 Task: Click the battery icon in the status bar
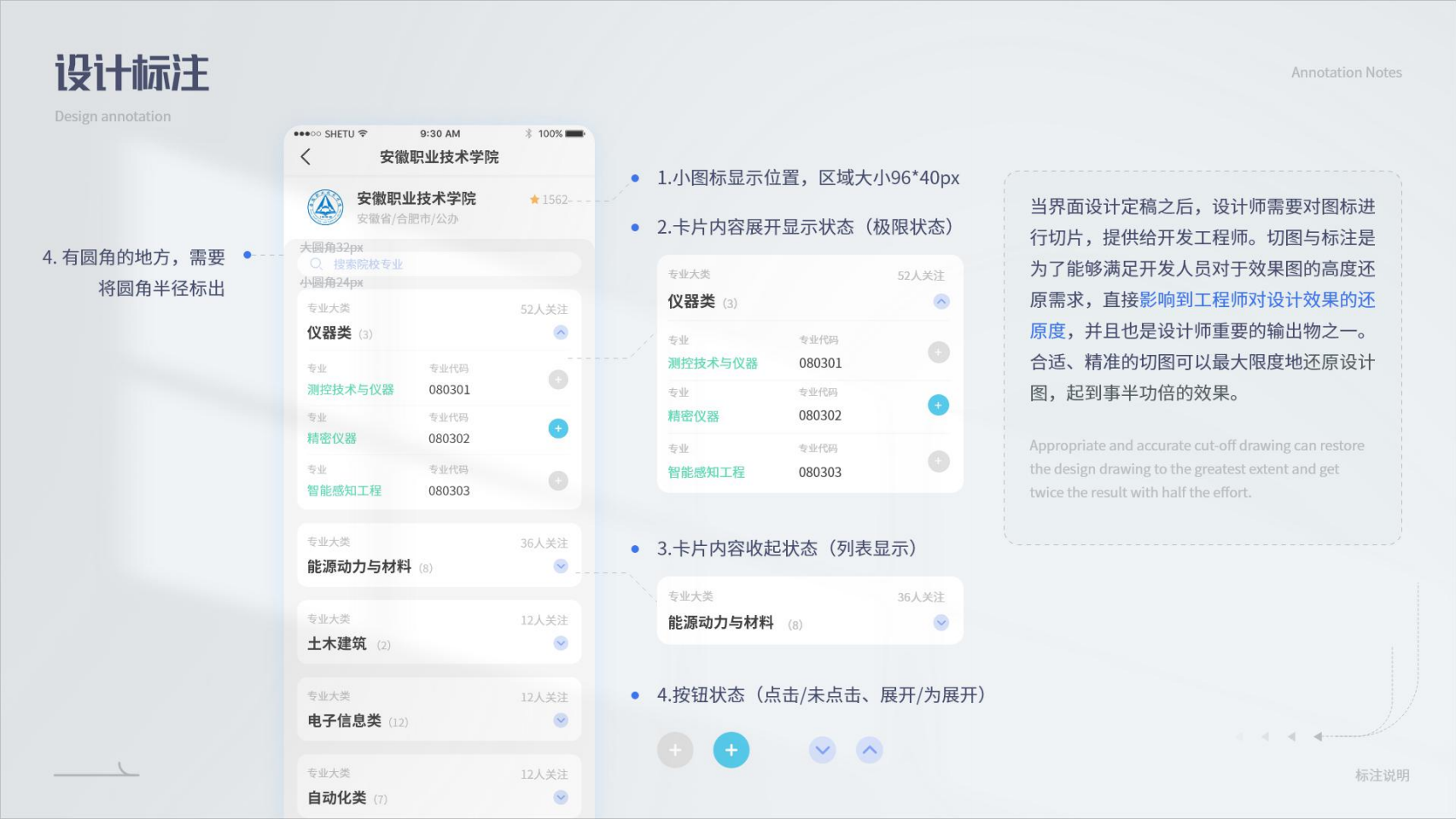[x=574, y=134]
